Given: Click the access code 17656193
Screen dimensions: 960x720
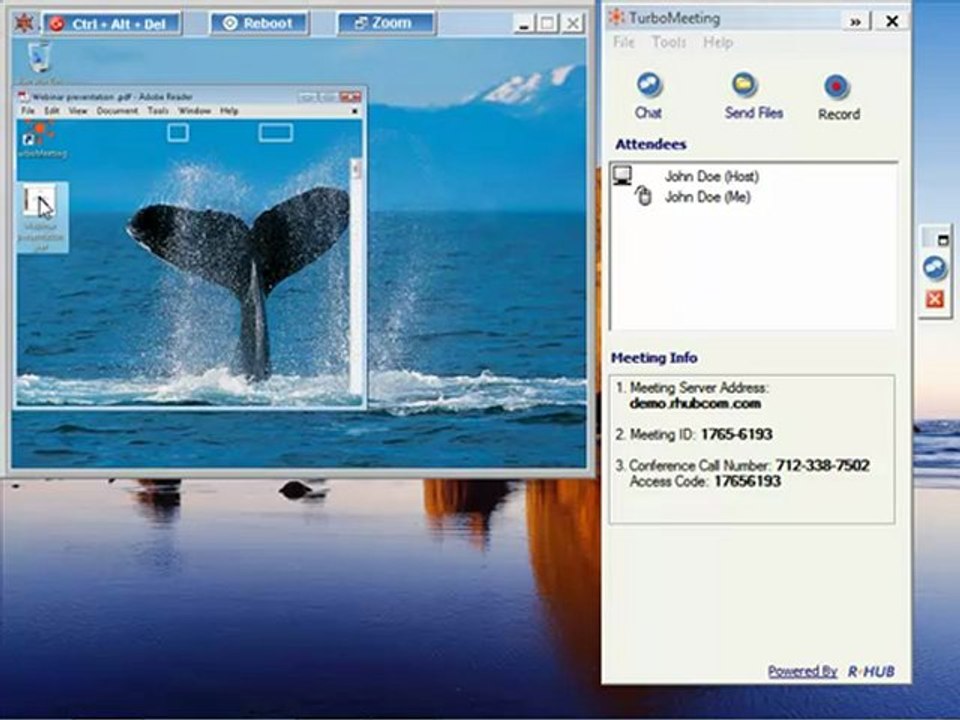Looking at the screenshot, I should click(x=747, y=481).
